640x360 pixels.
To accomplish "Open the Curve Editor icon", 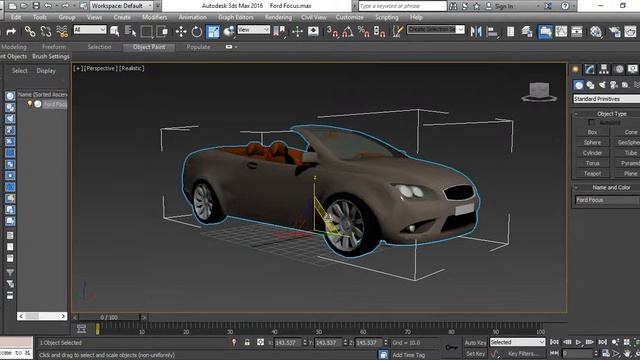I will (561, 31).
